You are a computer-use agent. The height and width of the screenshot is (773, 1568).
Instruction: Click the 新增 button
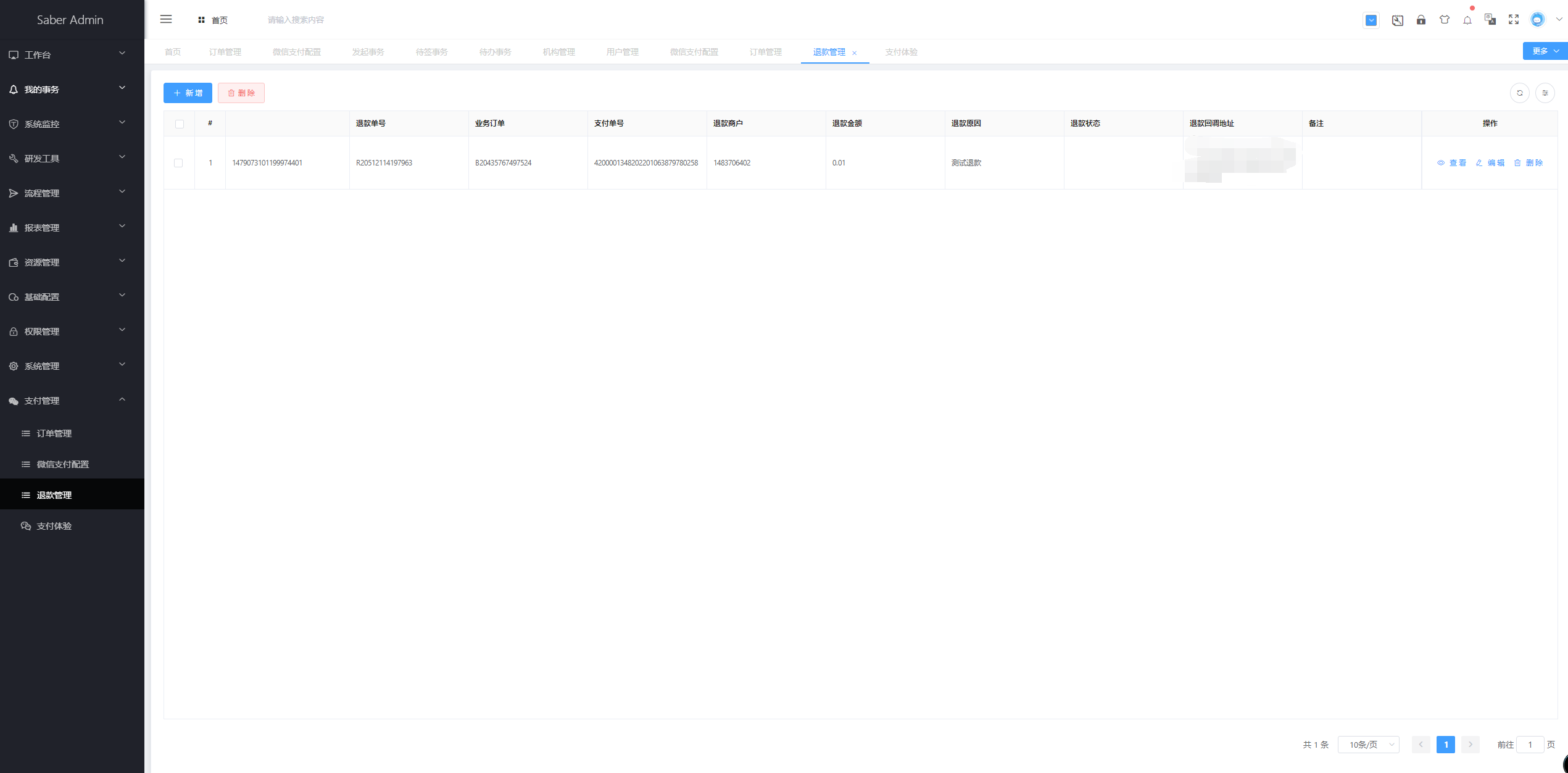click(188, 93)
